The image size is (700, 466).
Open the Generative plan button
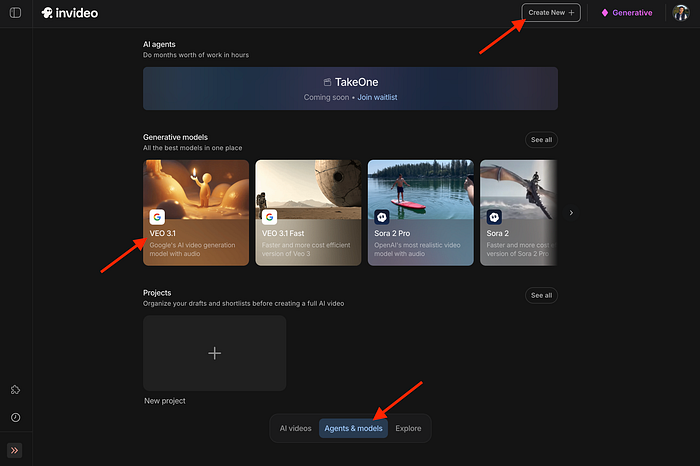coord(626,13)
